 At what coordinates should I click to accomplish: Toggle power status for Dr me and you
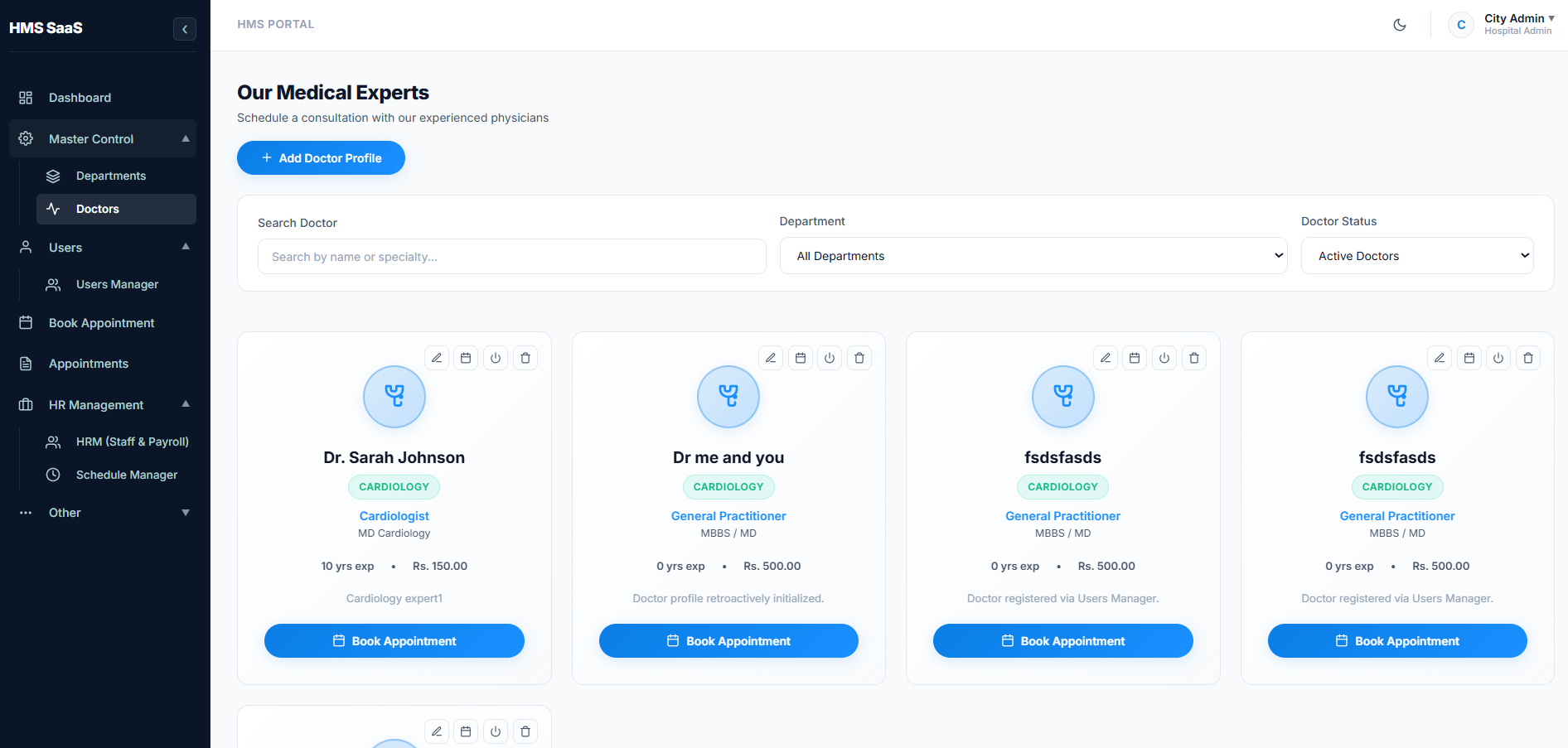pos(830,358)
